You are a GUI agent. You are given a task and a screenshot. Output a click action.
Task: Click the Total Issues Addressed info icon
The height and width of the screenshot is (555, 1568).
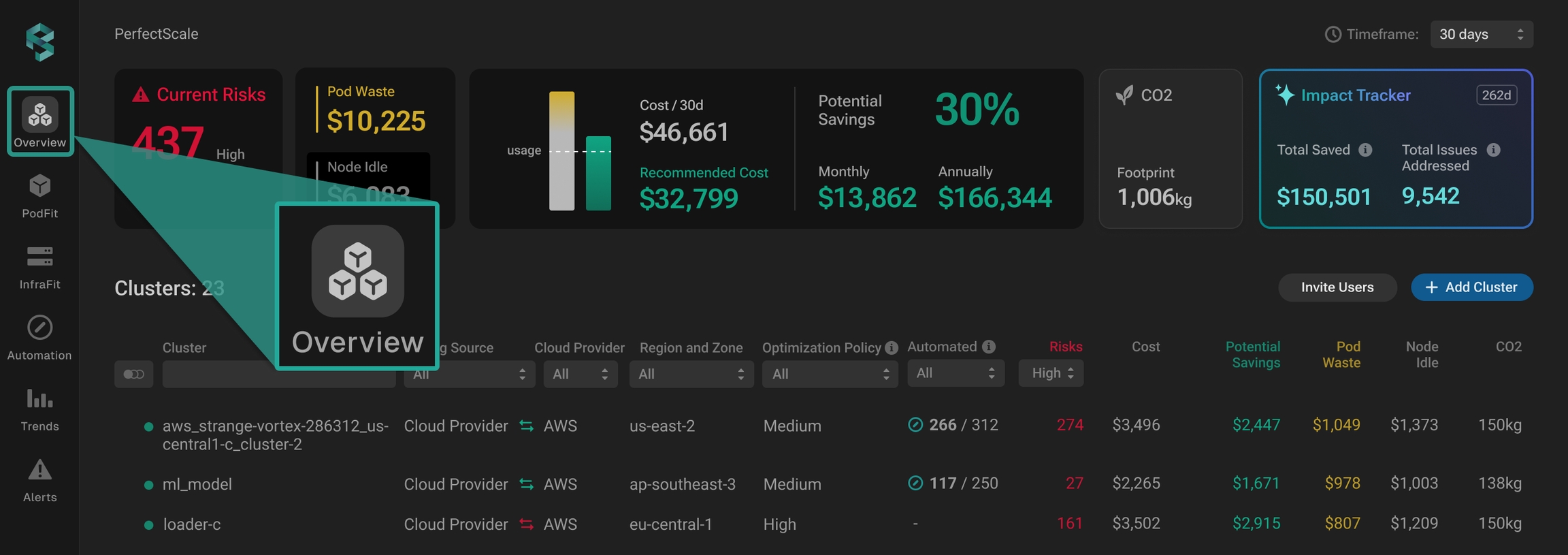[x=1493, y=150]
